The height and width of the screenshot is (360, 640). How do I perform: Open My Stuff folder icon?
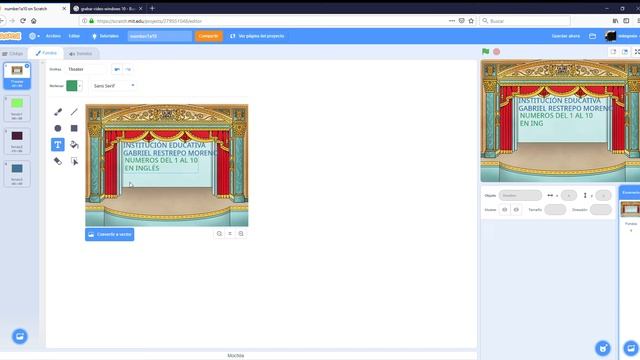tap(593, 36)
